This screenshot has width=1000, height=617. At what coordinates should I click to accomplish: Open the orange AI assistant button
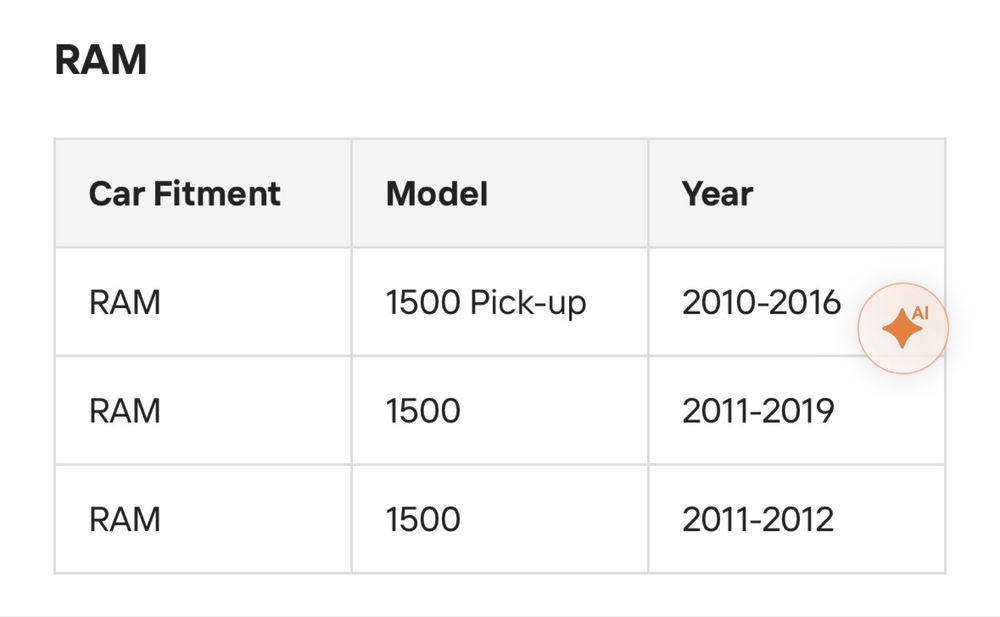pyautogui.click(x=902, y=329)
